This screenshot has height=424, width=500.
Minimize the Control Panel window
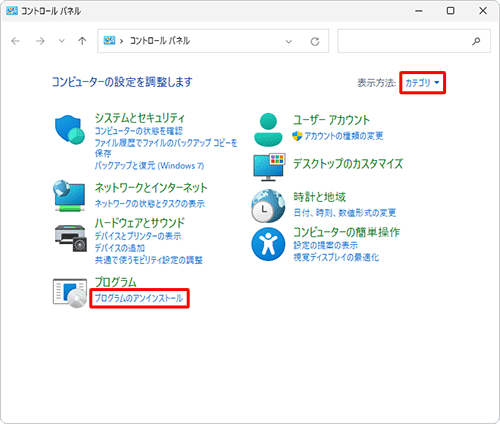419,11
